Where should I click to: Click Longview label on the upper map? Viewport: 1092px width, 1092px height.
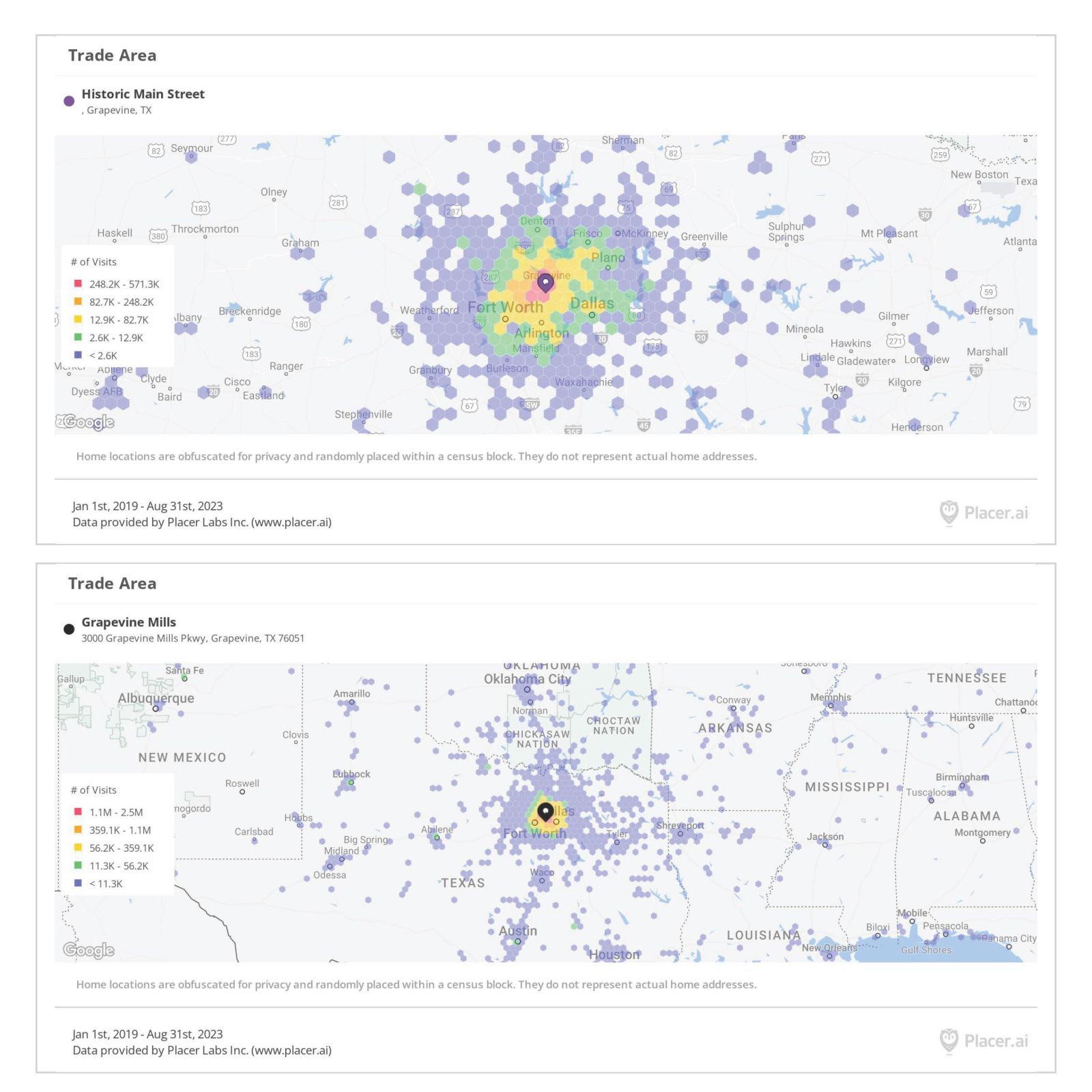click(926, 360)
